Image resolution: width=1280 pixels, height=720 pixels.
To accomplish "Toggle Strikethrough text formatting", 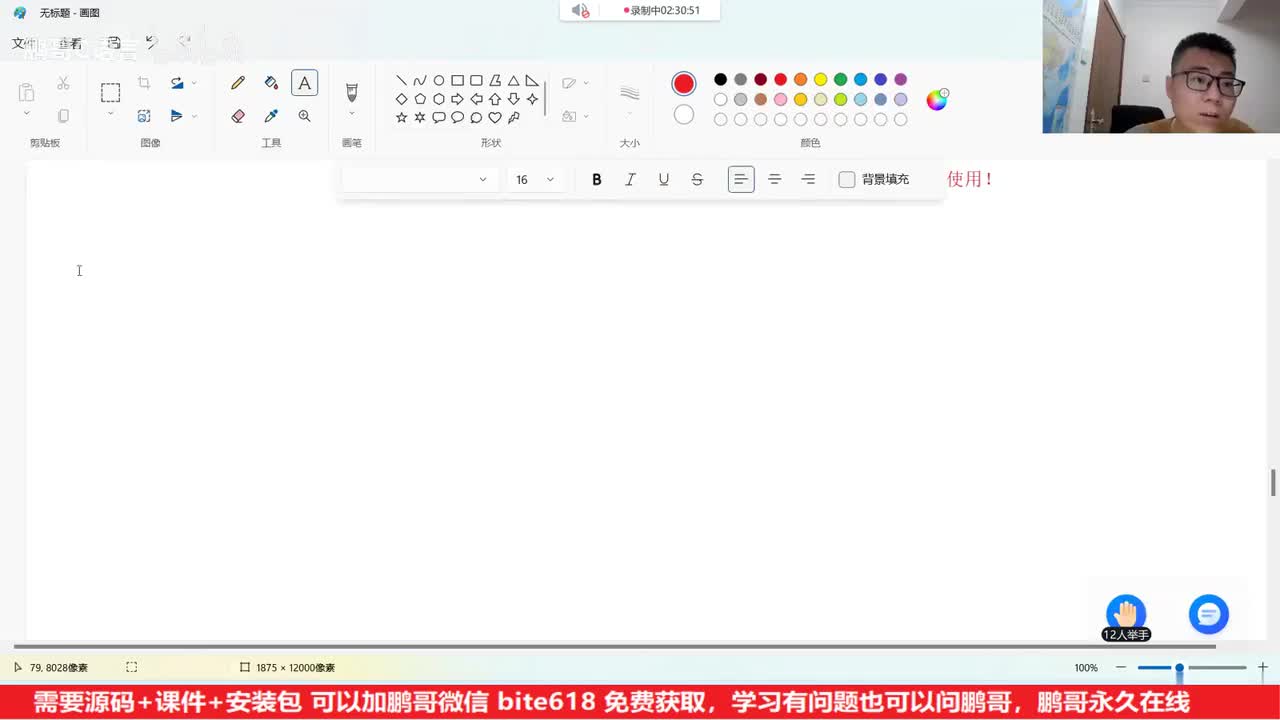I will pyautogui.click(x=697, y=179).
